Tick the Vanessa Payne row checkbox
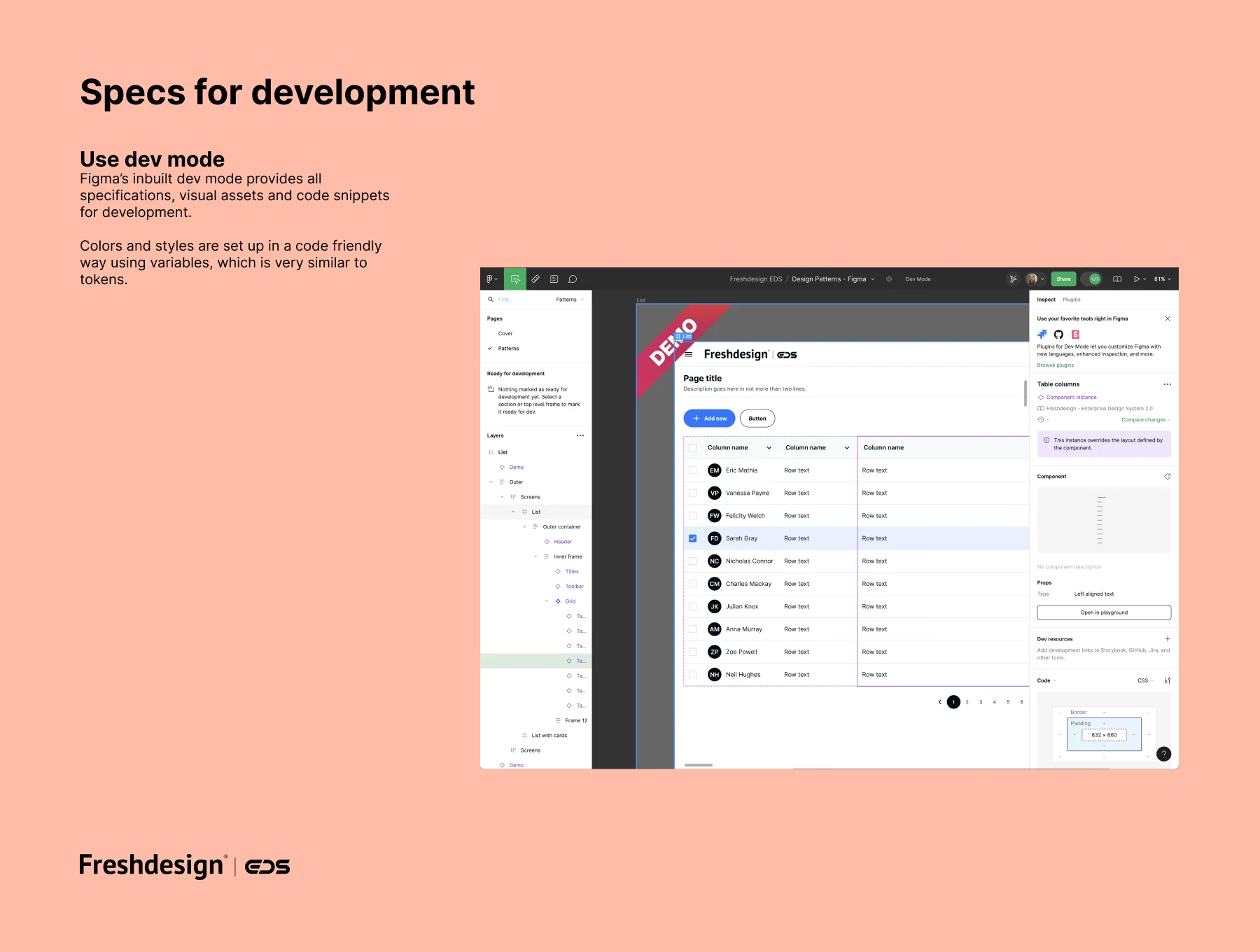This screenshot has height=952, width=1260. (692, 493)
